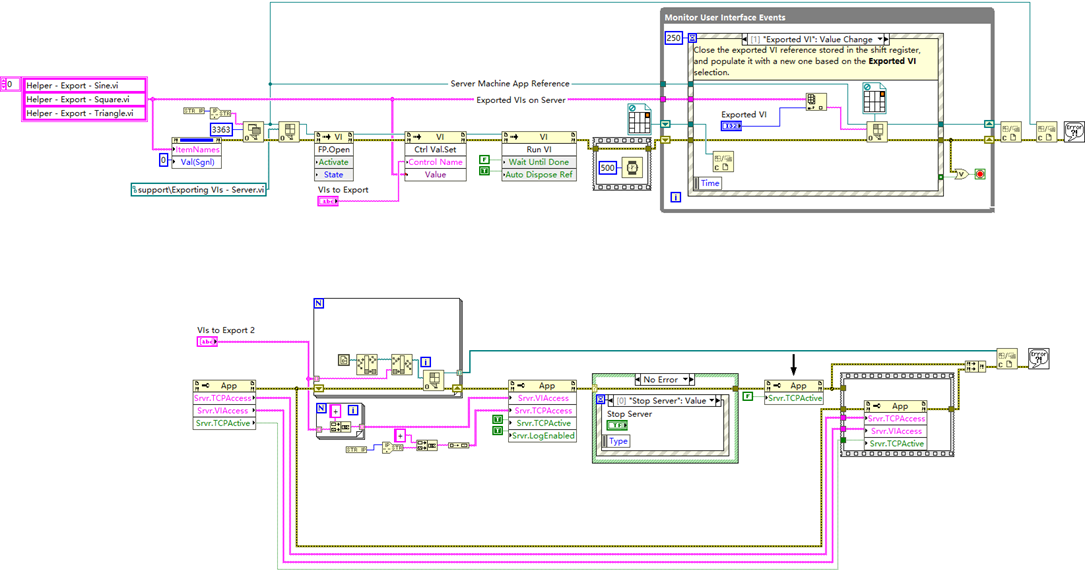The height and width of the screenshot is (571, 1085).
Task: Select the 250 timeout constant
Action: (x=674, y=38)
